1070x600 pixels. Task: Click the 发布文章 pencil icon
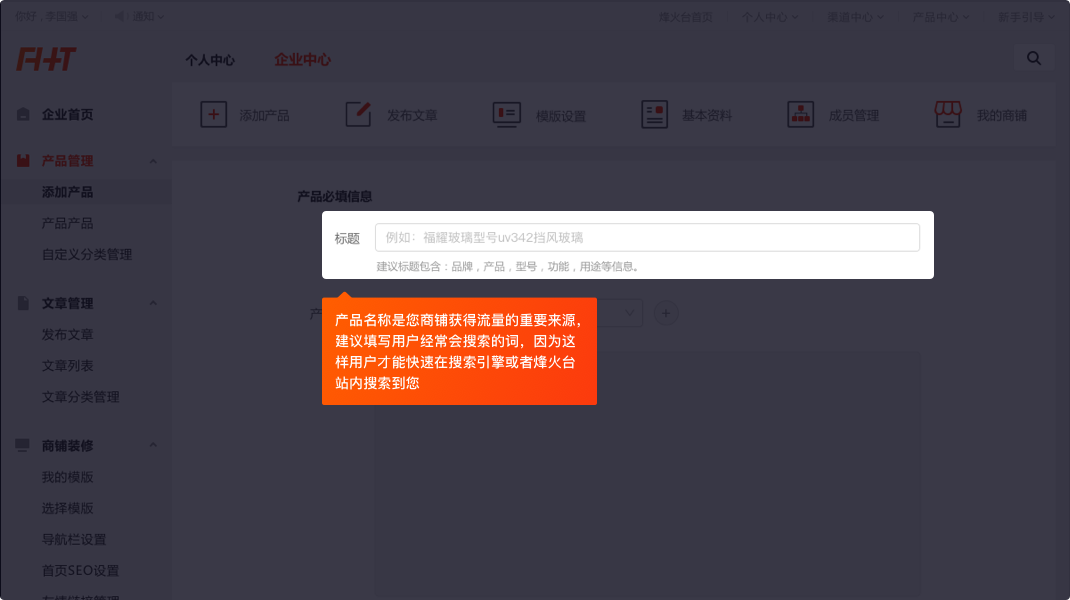tap(358, 115)
